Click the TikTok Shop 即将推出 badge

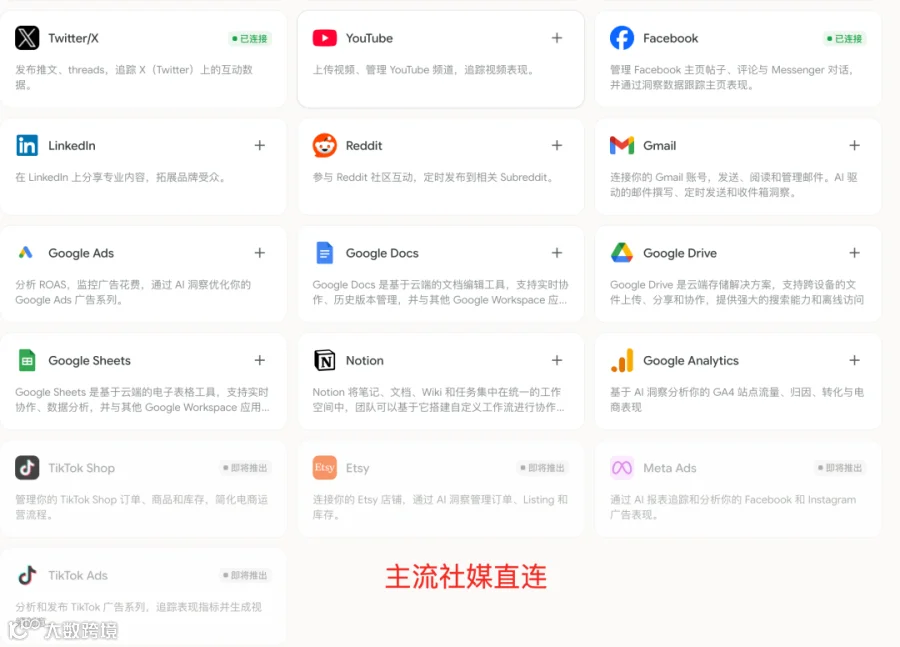245,468
